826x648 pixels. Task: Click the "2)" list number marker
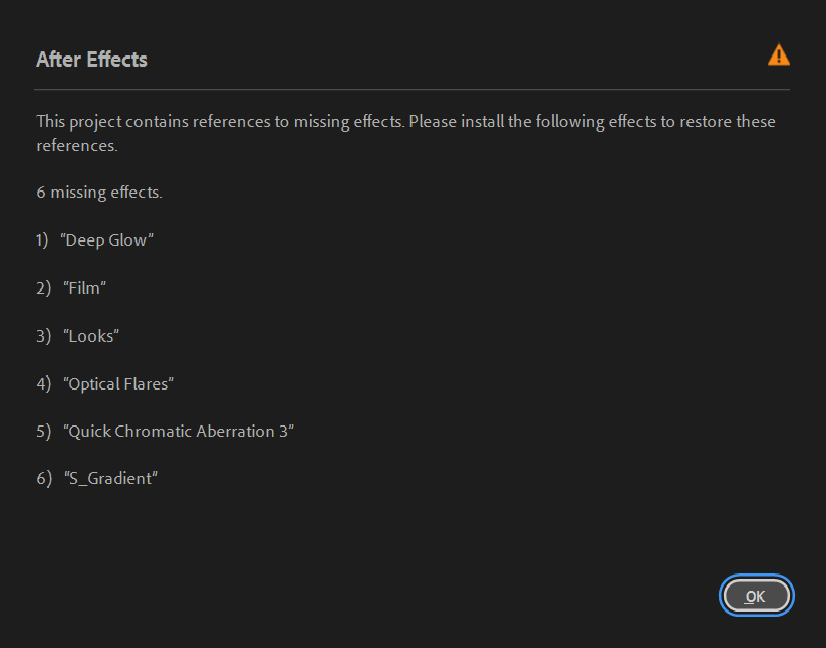[x=43, y=288]
